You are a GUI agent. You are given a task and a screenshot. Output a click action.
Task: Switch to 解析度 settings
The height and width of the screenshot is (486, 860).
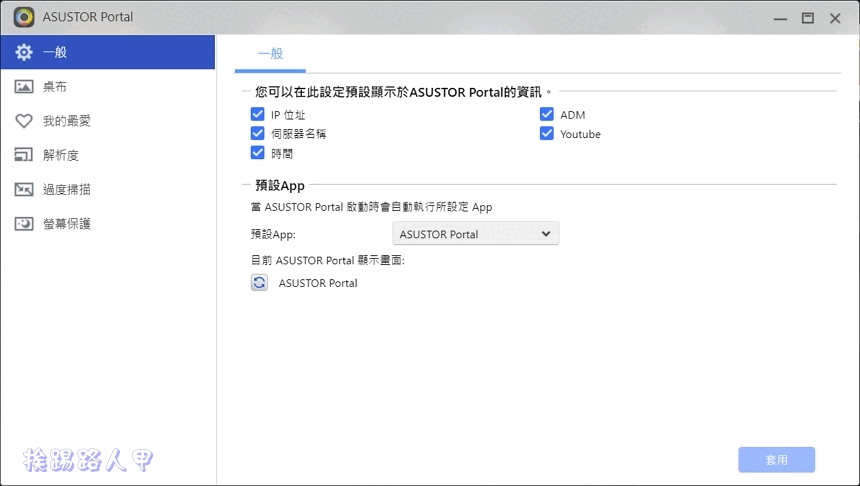pos(108,155)
